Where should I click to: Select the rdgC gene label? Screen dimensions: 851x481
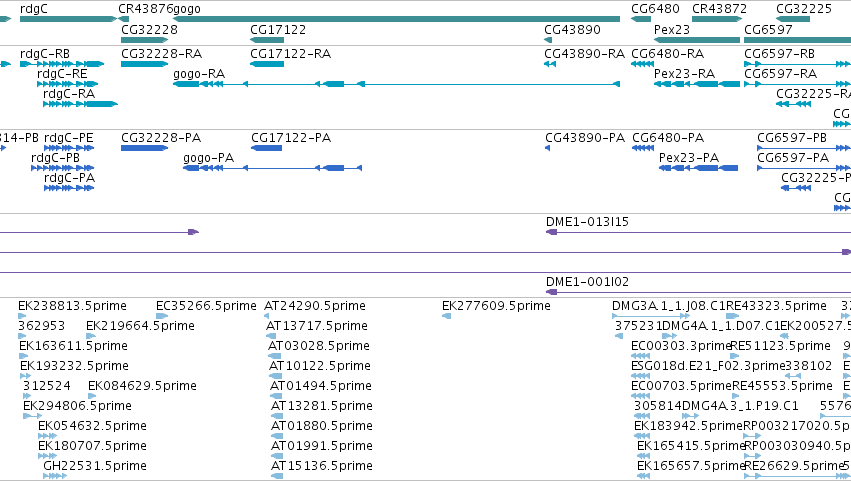pyautogui.click(x=34, y=9)
